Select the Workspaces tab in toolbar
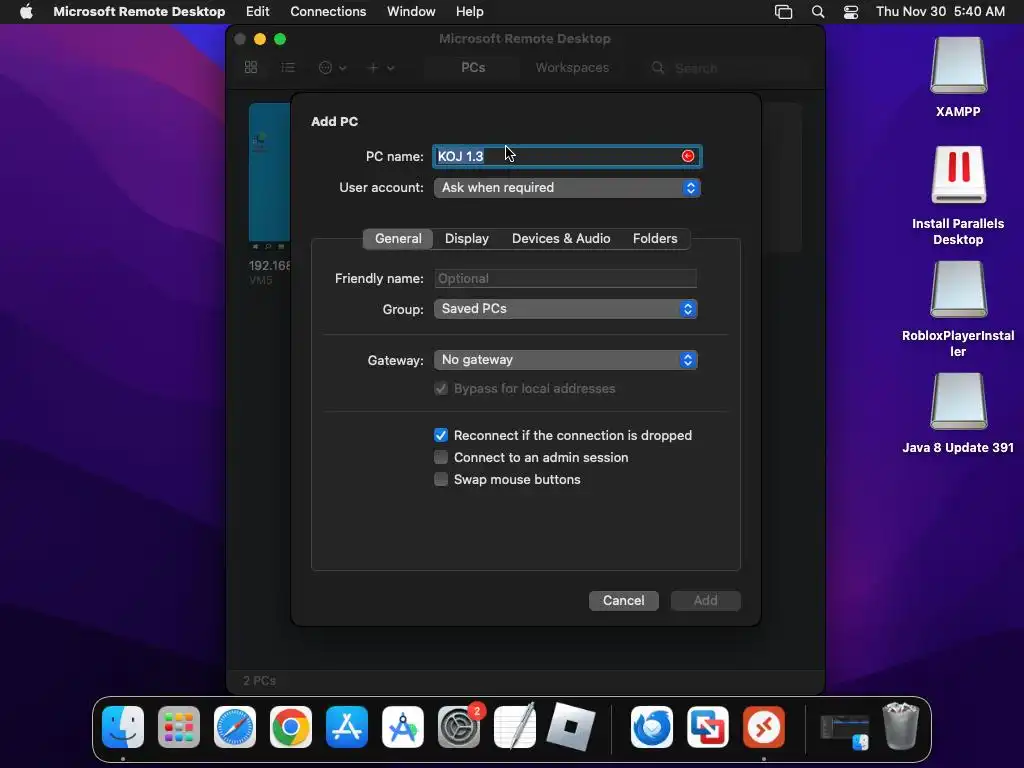Viewport: 1024px width, 768px height. point(572,68)
